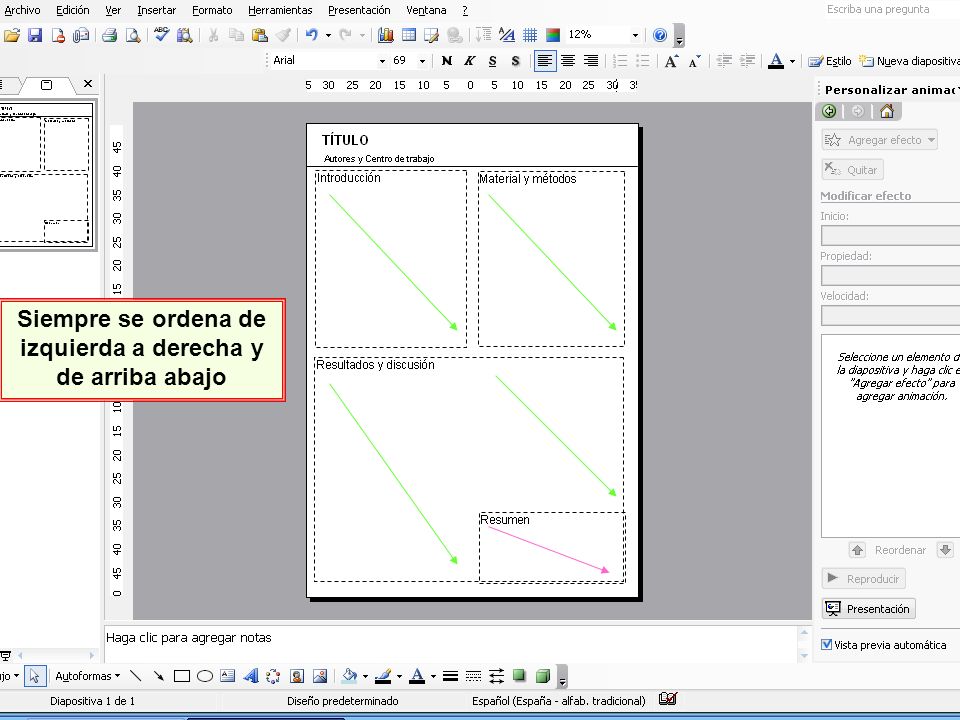Screen dimensions: 960x720
Task: Copy the selection using the copy icon
Action: click(236, 35)
